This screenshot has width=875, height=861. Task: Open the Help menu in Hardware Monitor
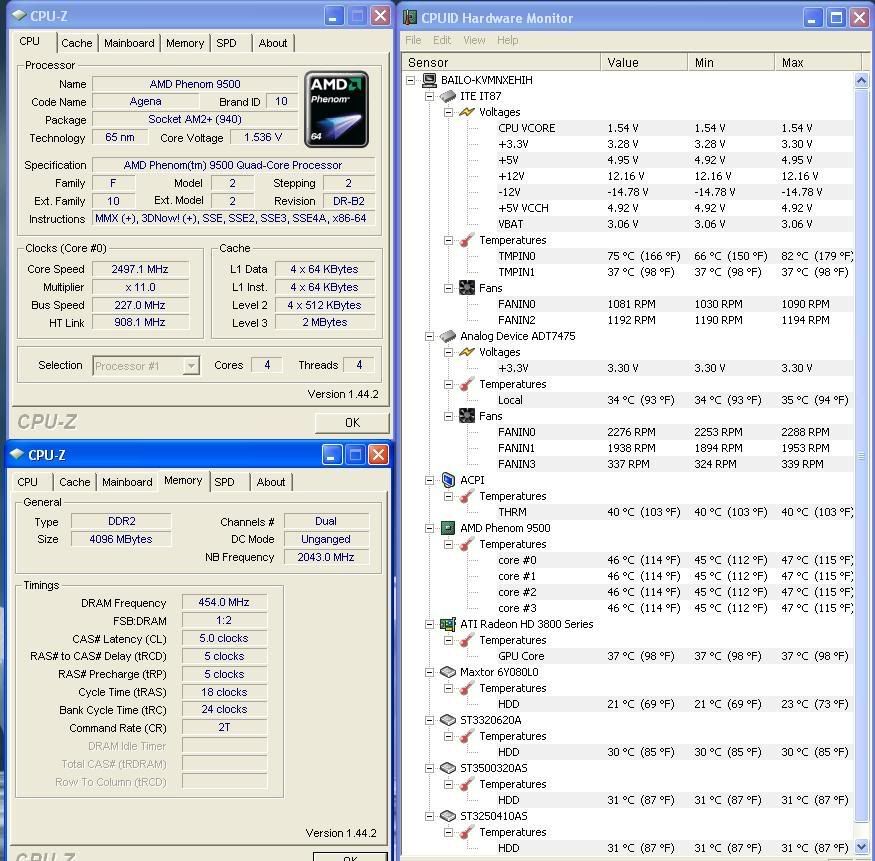coord(508,40)
